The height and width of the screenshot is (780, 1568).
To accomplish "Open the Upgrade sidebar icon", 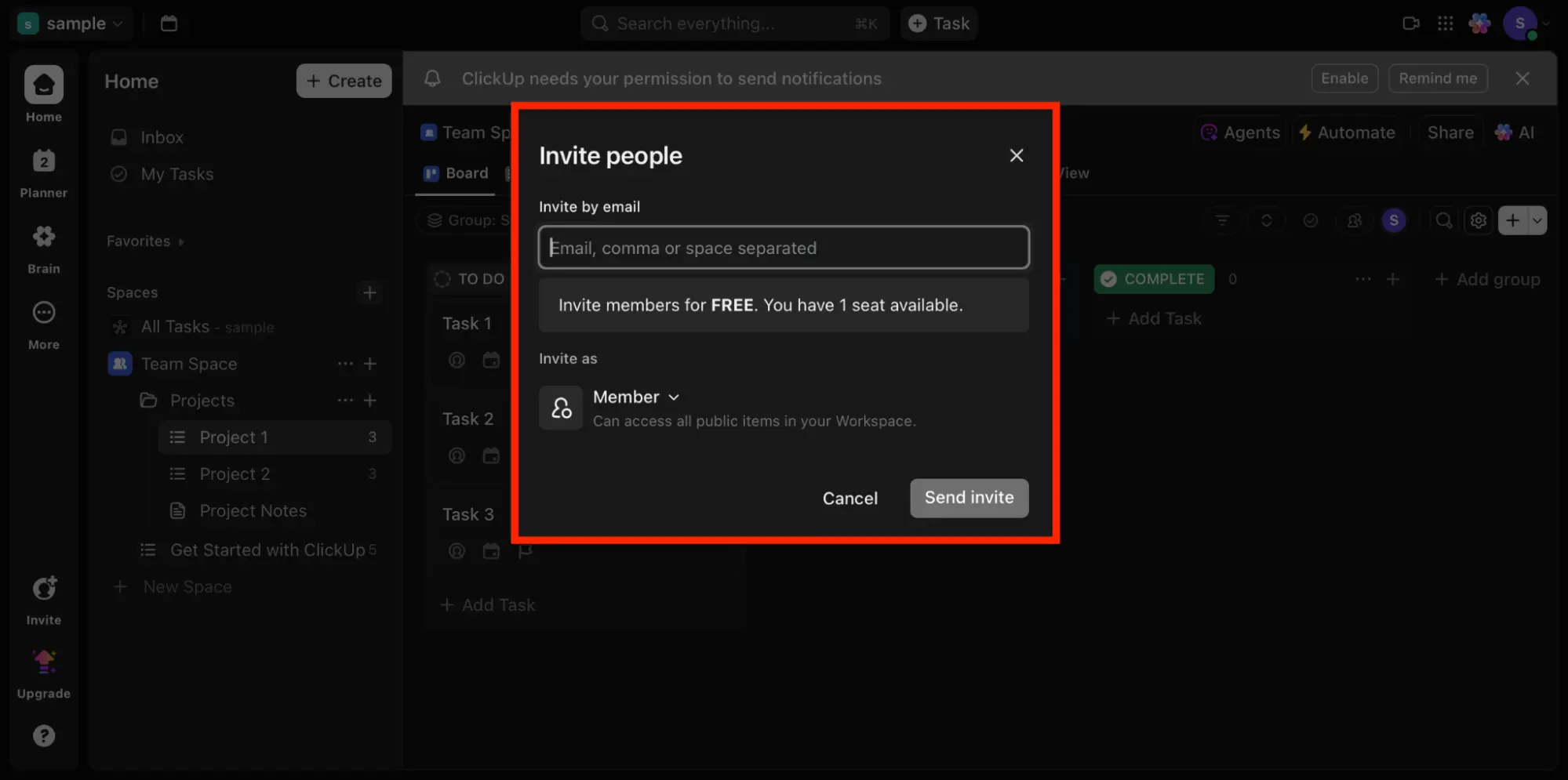I will pos(44,662).
